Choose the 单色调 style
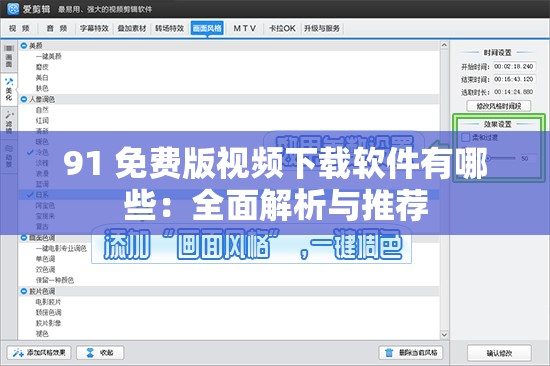 tap(45, 259)
